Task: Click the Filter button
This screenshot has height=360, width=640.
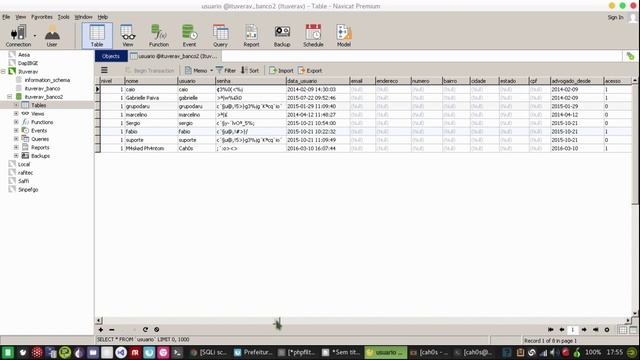Action: click(226, 70)
